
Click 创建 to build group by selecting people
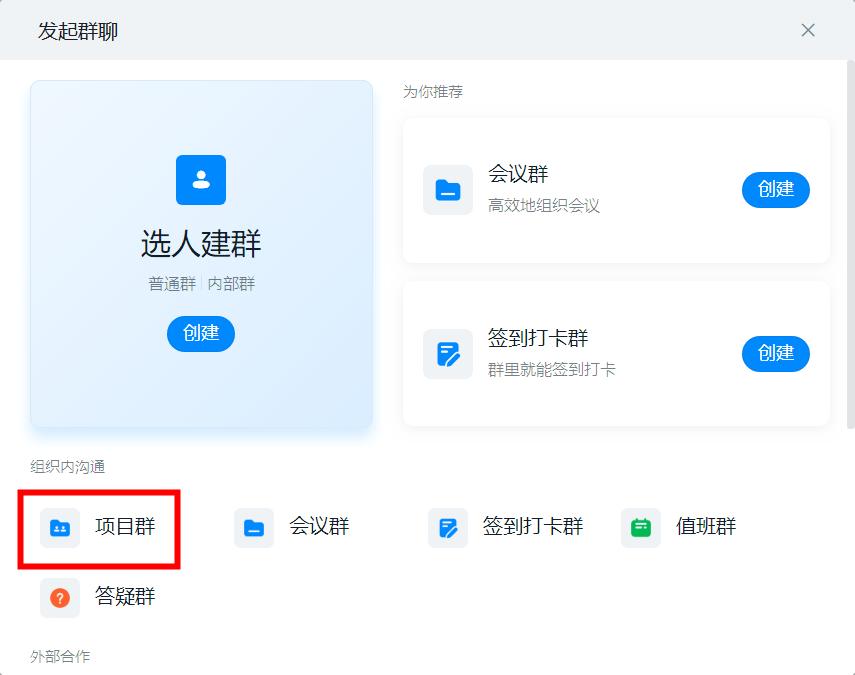click(201, 334)
